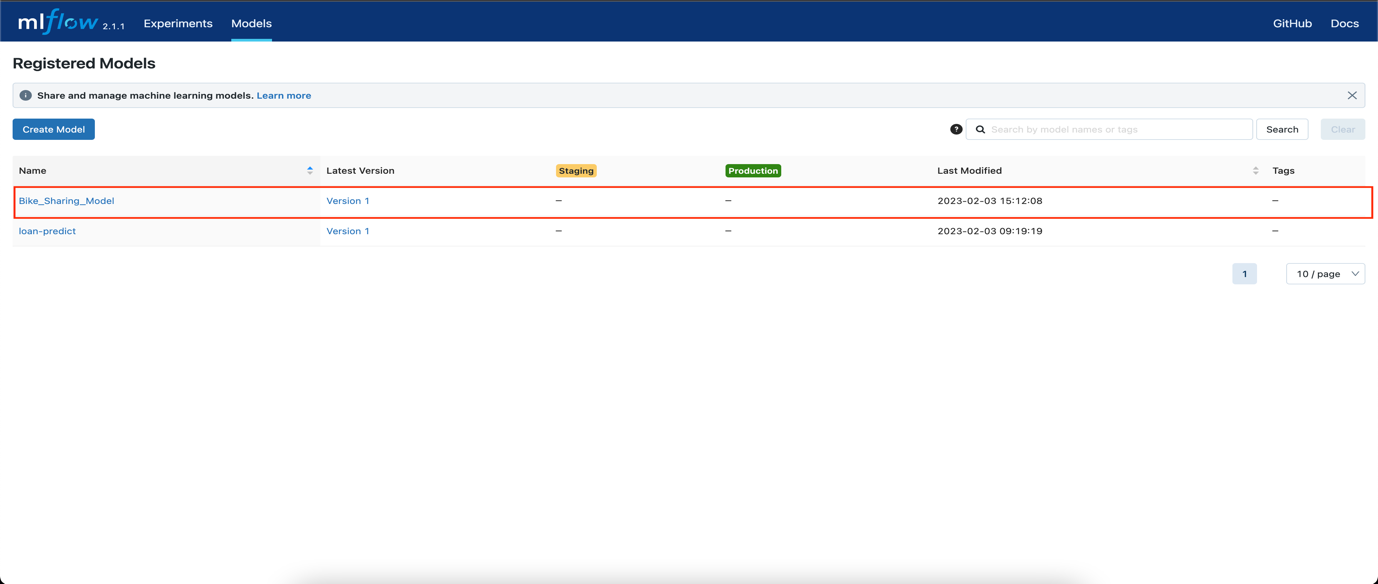
Task: Click the date 2023-02-03 15:12:08
Action: pos(990,201)
